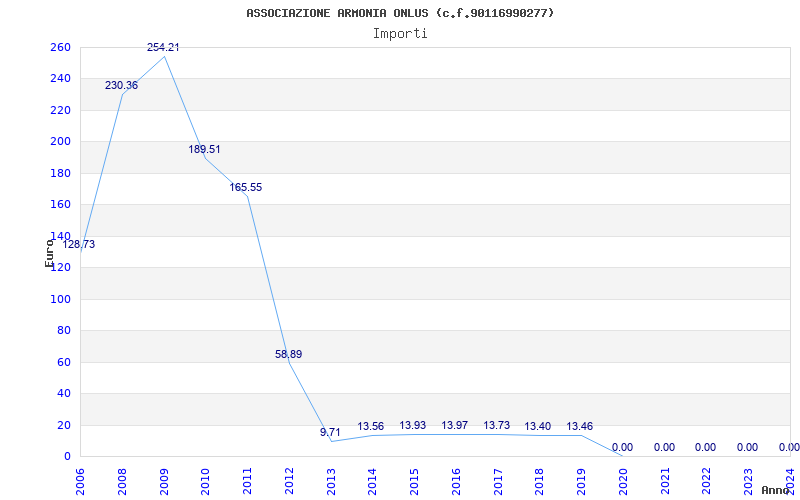Select the 58.89 data label
Screen dimensions: 800x500
(x=288, y=354)
